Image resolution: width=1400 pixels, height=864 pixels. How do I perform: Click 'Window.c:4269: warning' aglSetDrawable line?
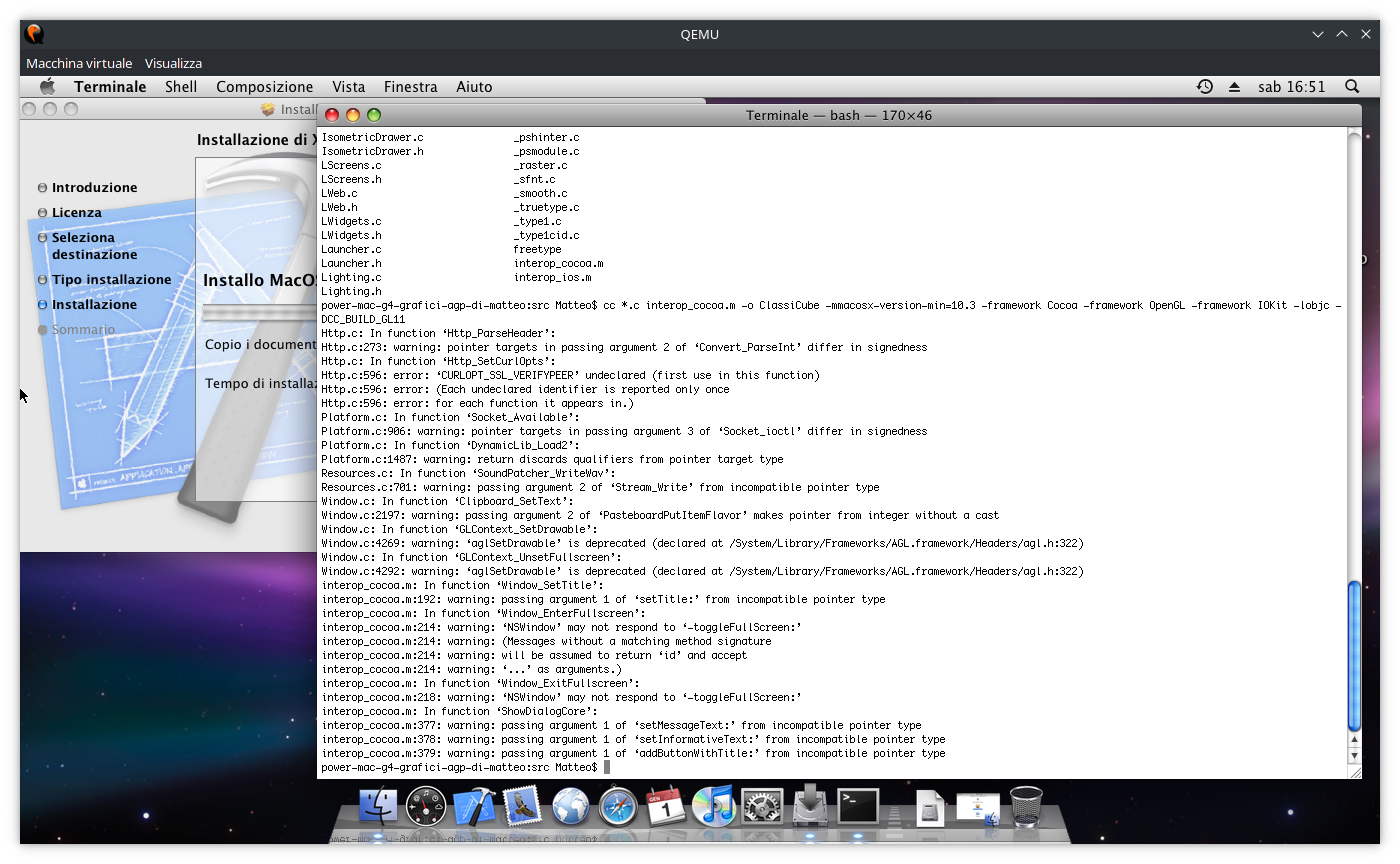702,543
